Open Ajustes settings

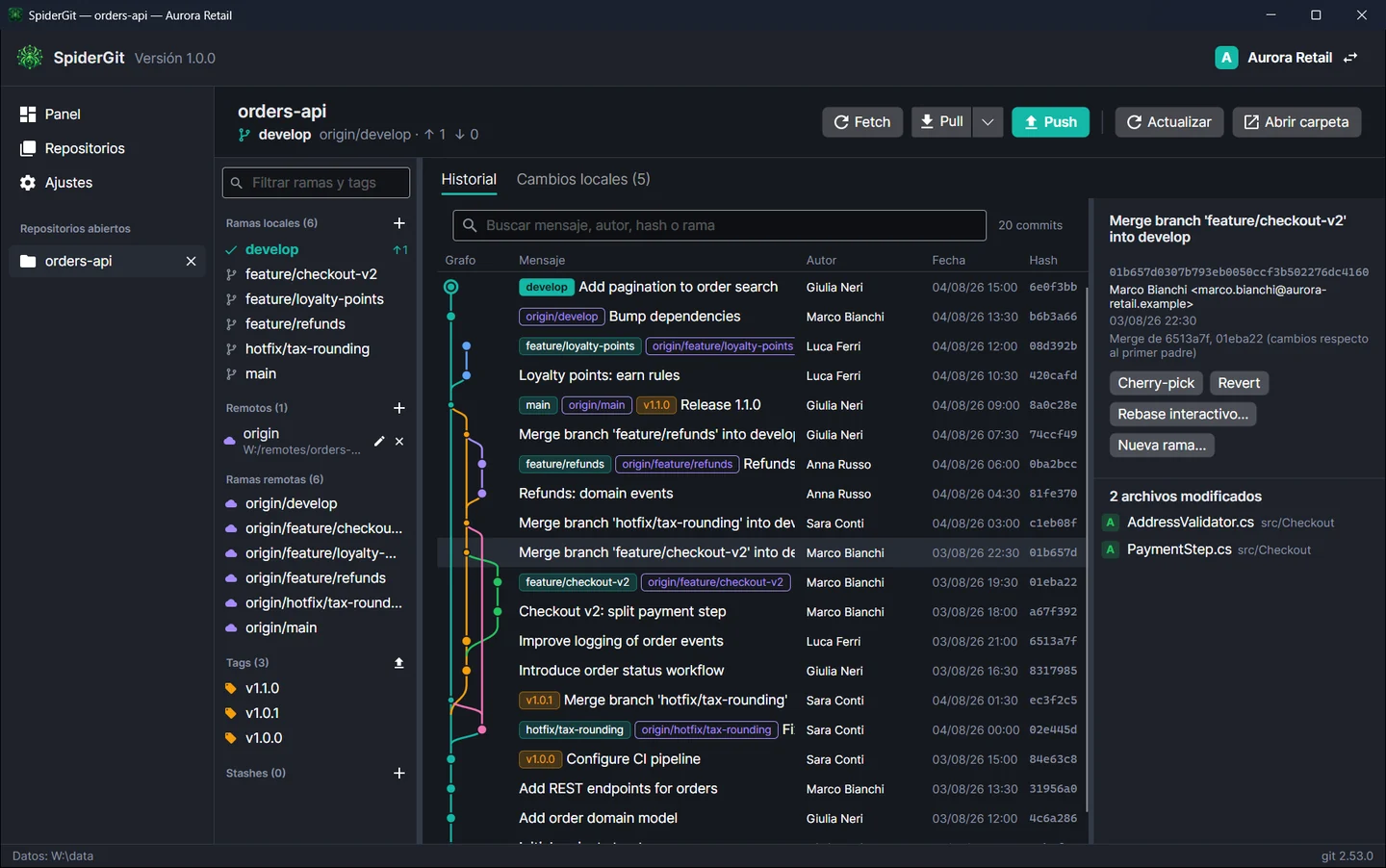pos(106,183)
